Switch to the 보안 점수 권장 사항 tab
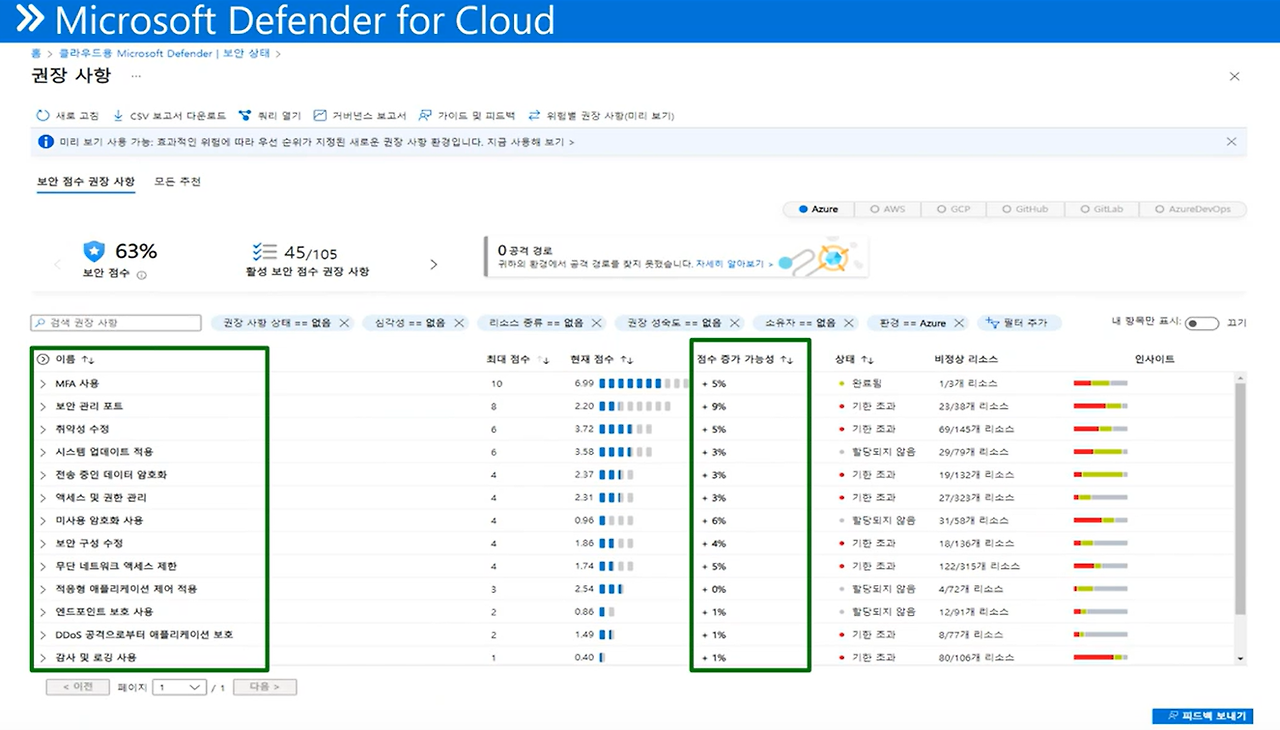This screenshot has width=1280, height=730. (86, 182)
